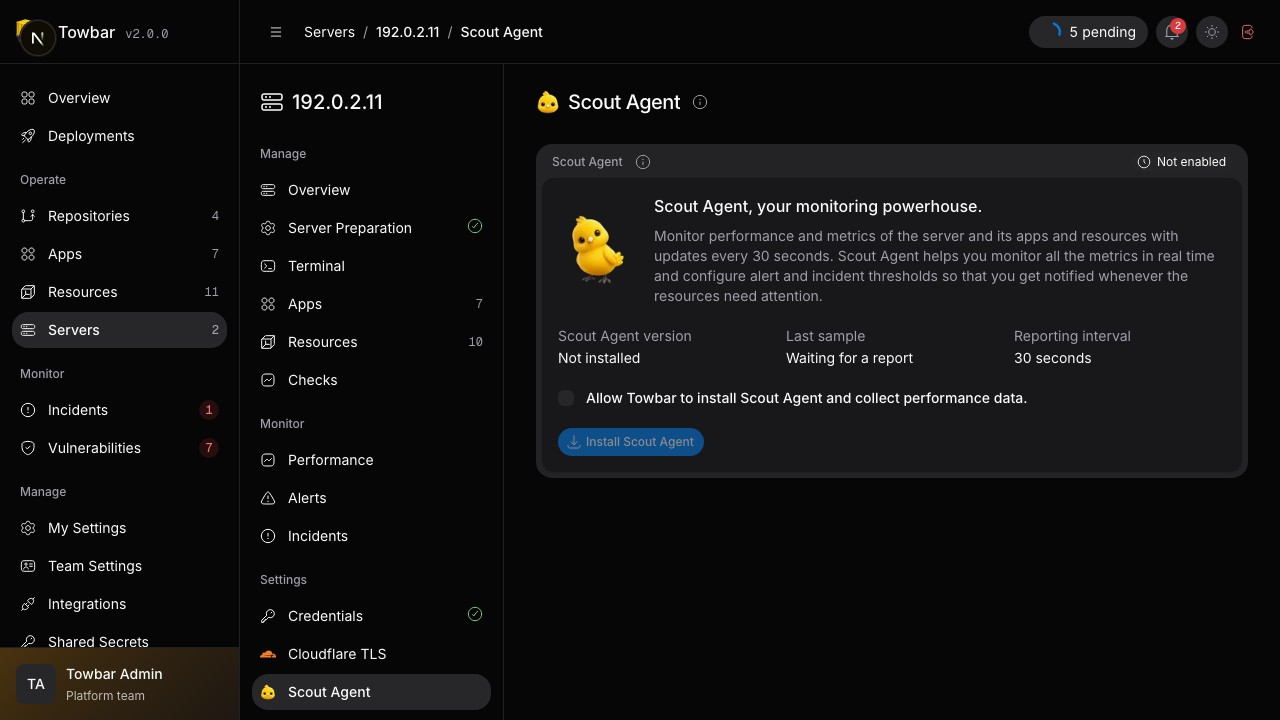
Task: Click the v2.0.0 version label
Action: click(146, 33)
